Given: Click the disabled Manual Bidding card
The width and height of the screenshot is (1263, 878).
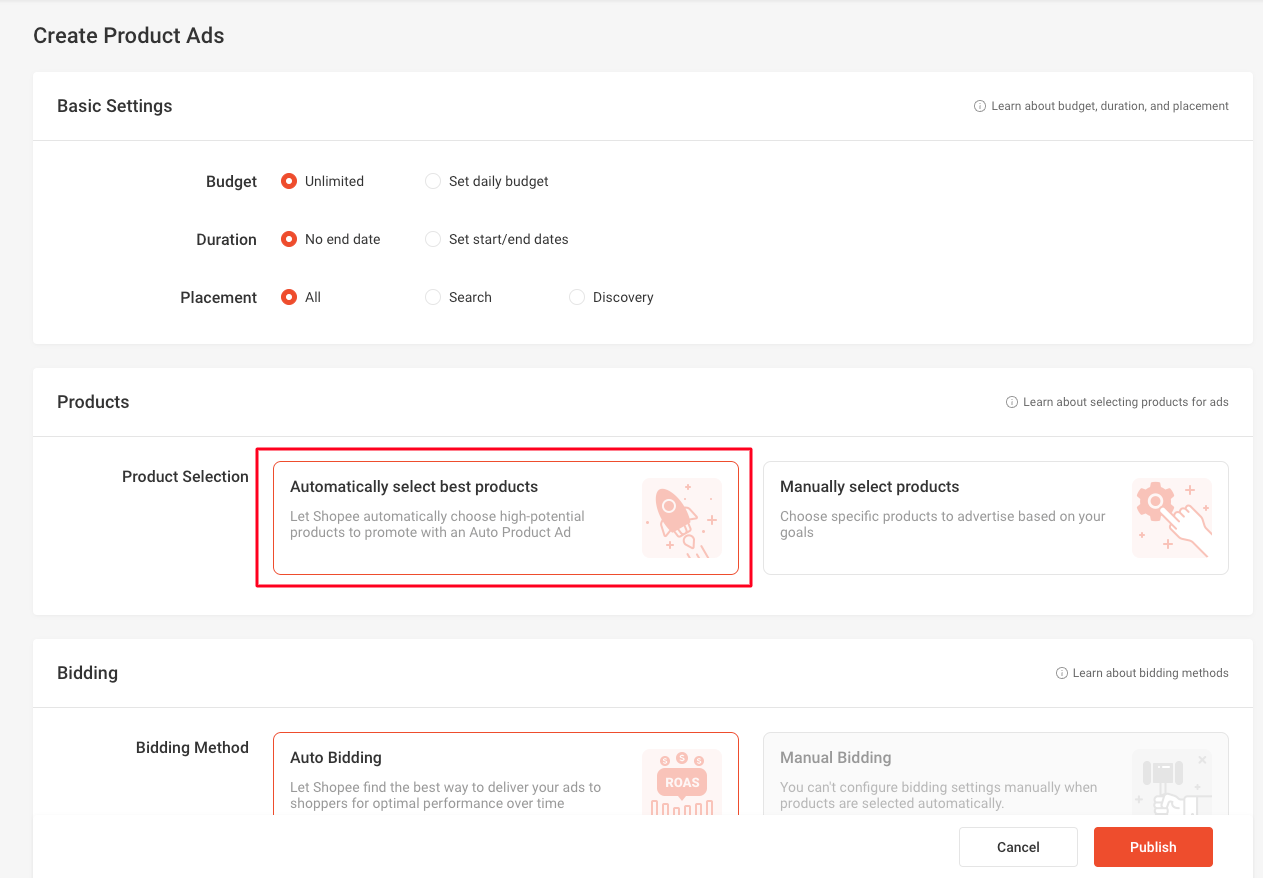Looking at the screenshot, I should point(996,775).
